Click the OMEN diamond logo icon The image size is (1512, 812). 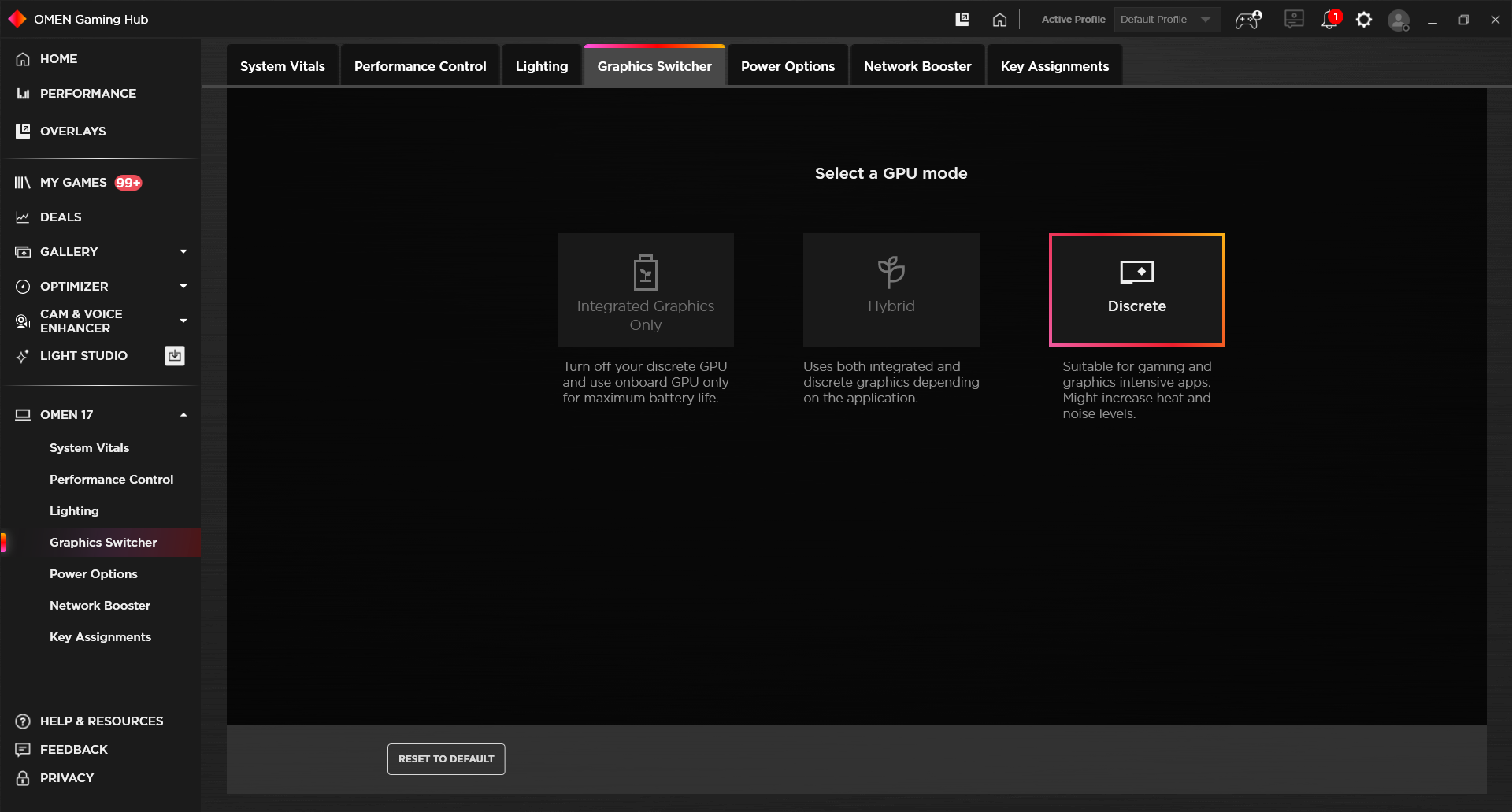point(17,19)
